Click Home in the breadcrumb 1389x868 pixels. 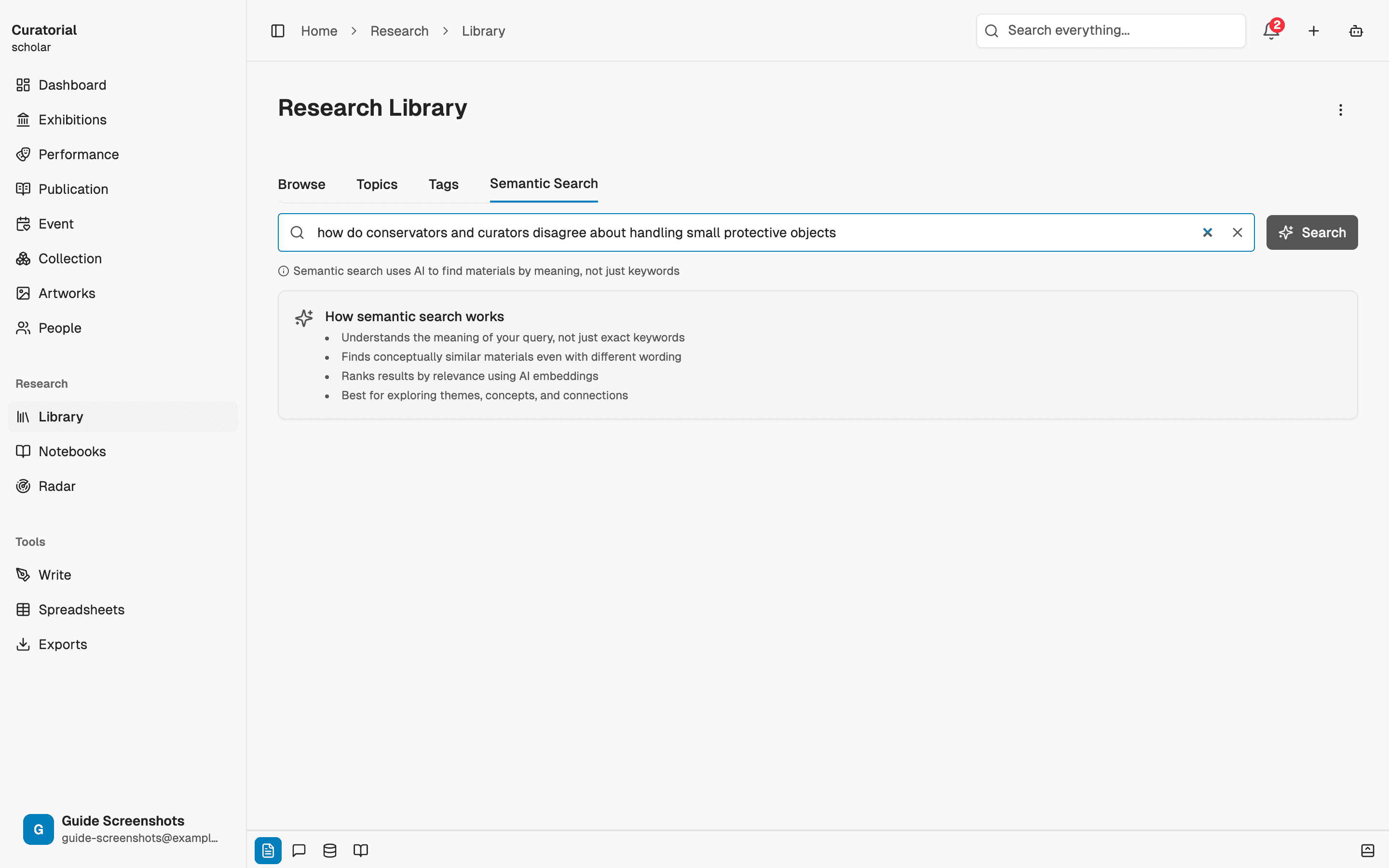[319, 31]
